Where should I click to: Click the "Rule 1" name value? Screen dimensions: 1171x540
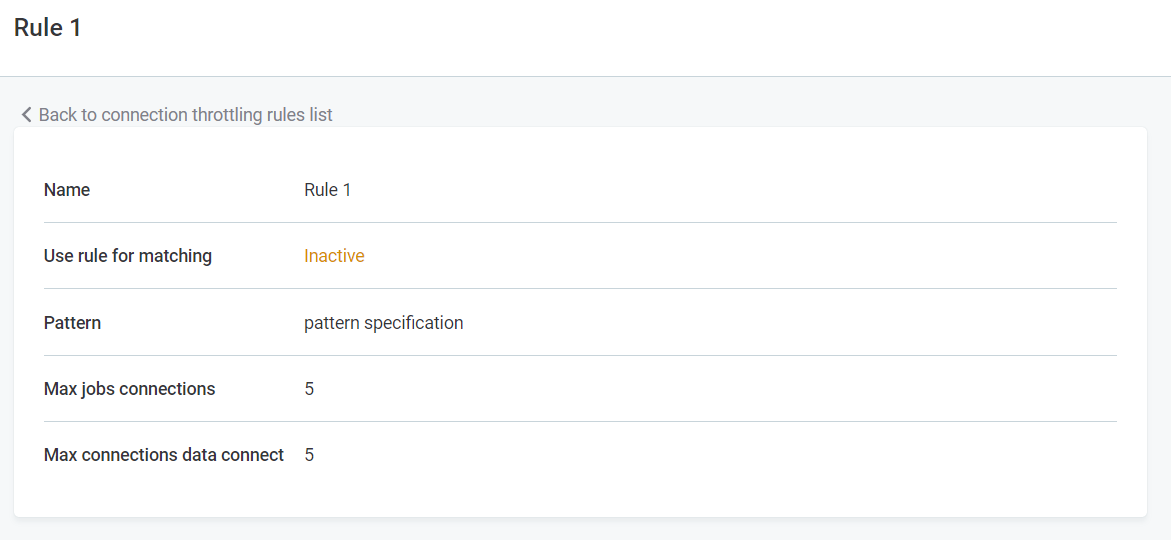pos(327,190)
